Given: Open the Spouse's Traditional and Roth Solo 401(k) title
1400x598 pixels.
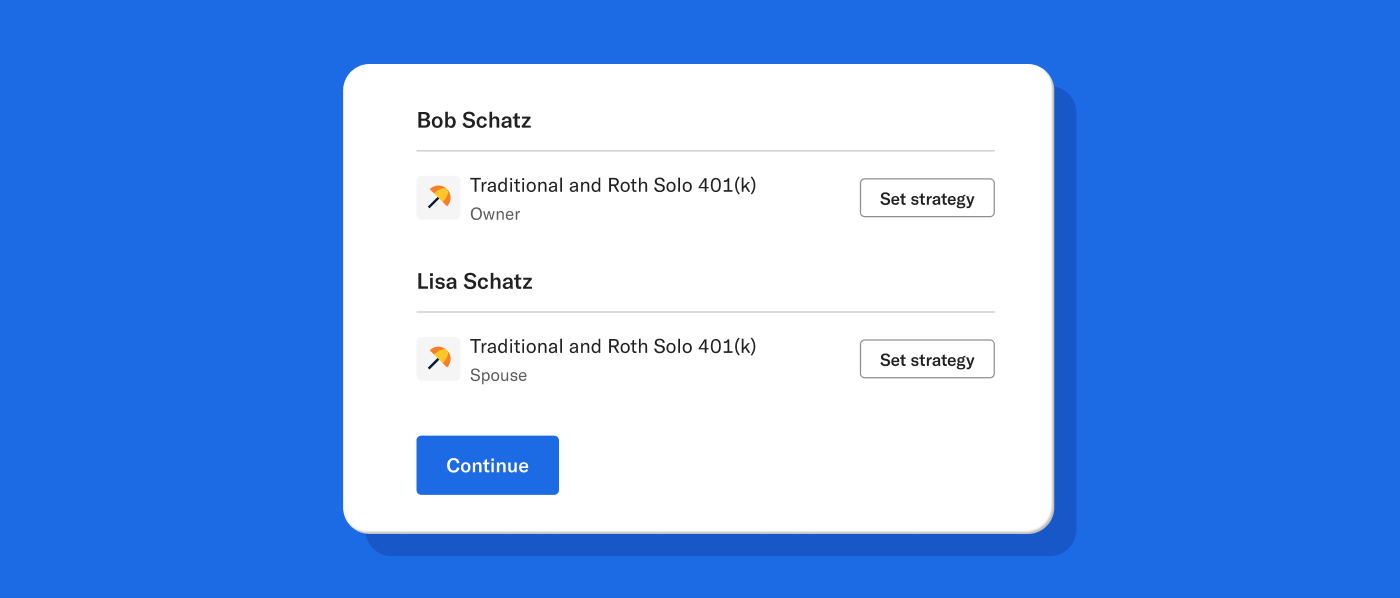Looking at the screenshot, I should tap(612, 347).
